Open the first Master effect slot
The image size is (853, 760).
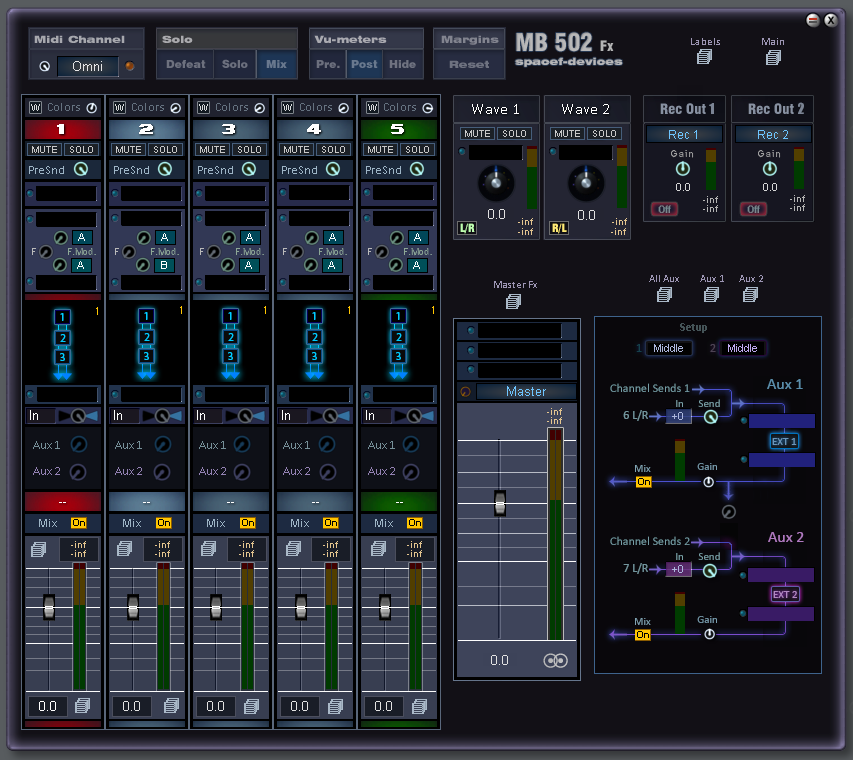[x=520, y=330]
